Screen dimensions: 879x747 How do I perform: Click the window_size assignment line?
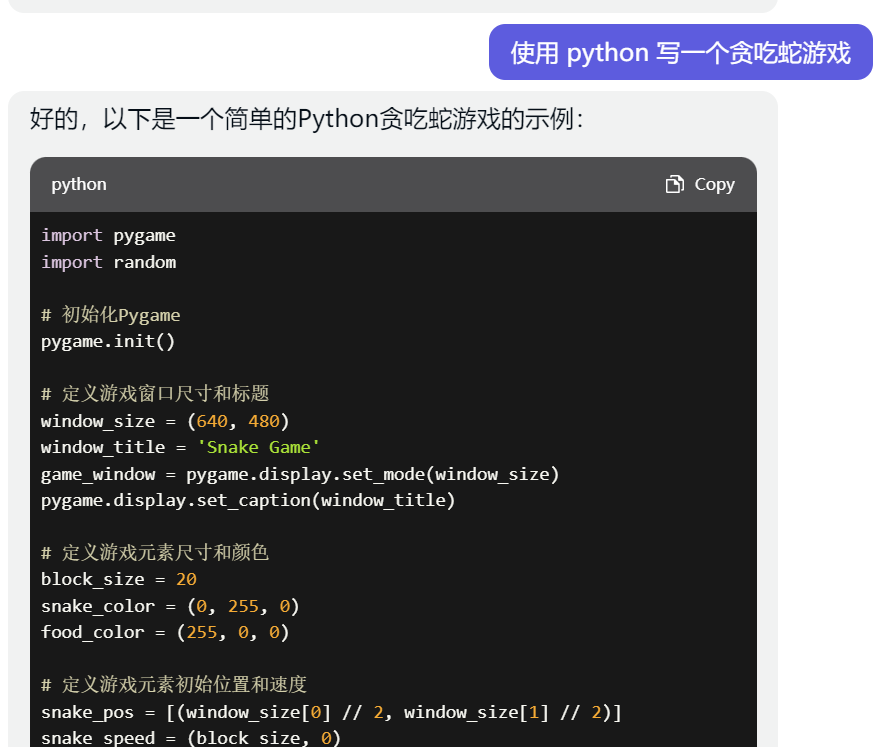[x=165, y=421]
